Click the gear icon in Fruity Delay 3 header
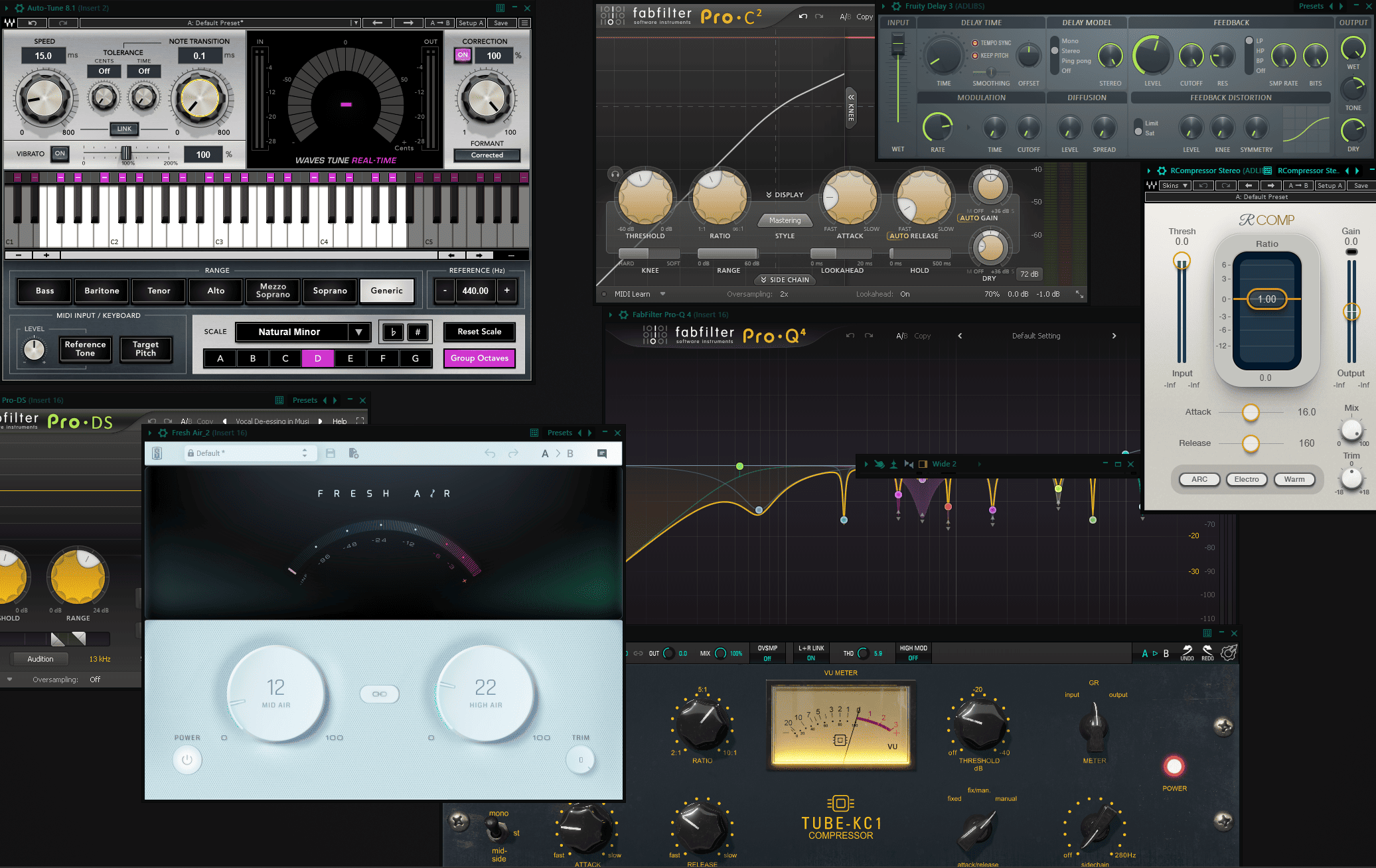Screen dimensions: 1376x868 [895, 6]
